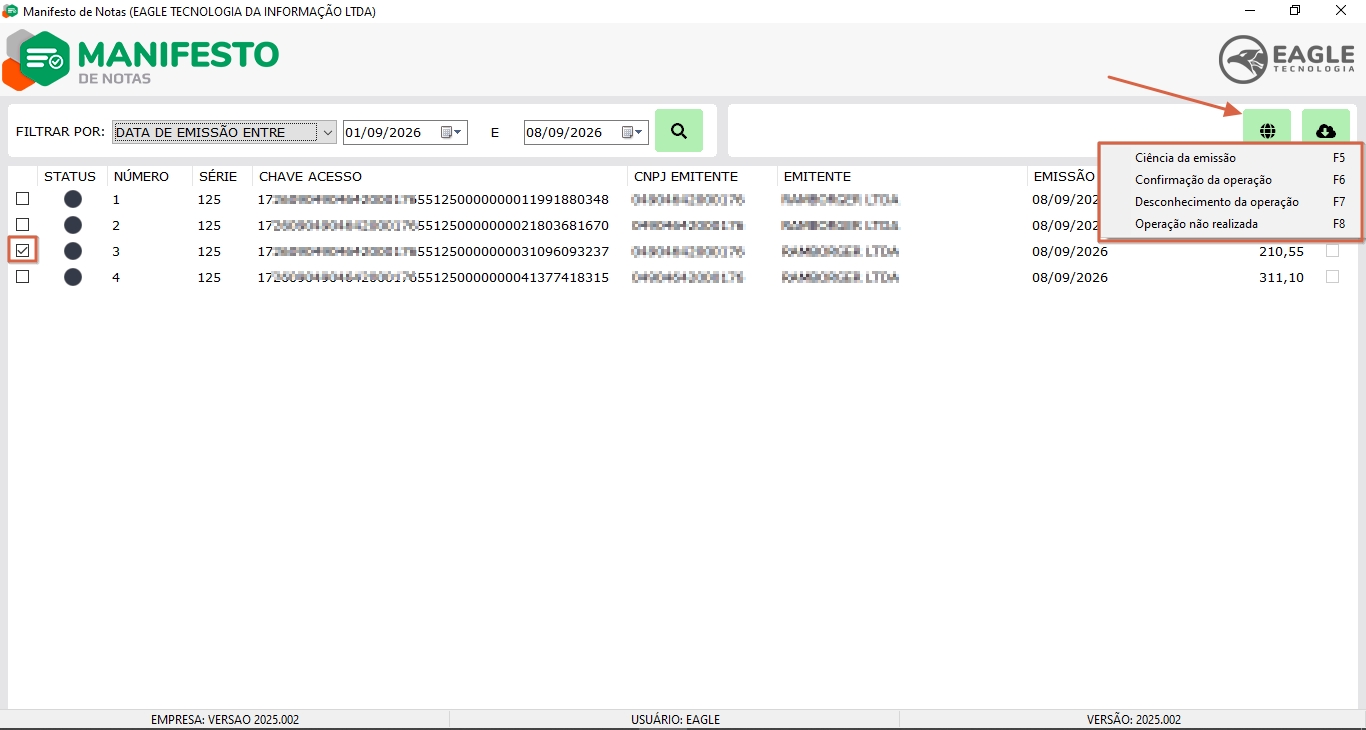Click the magnifier search button
The width and height of the screenshot is (1366, 730).
(679, 131)
